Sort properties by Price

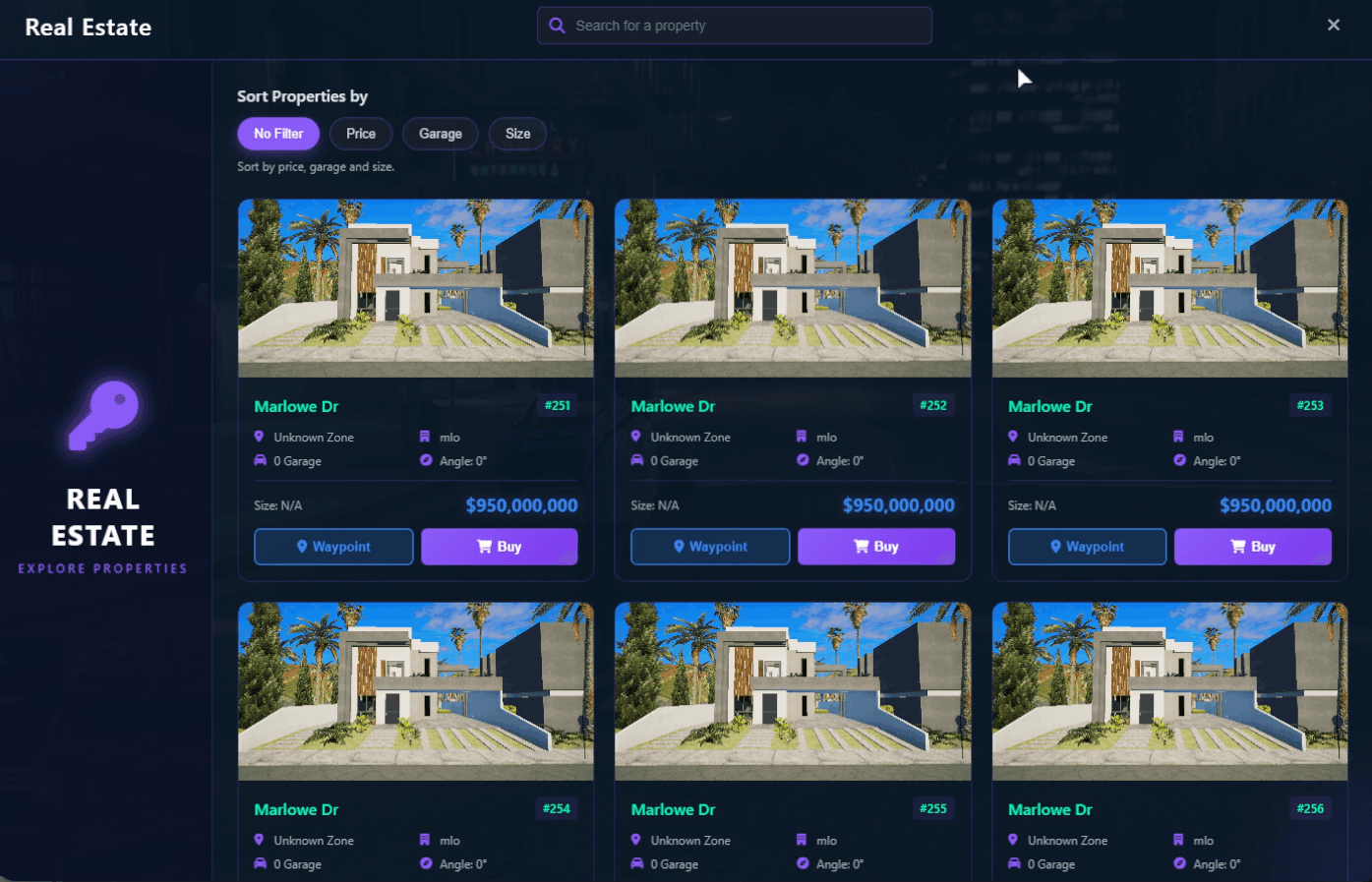click(x=361, y=134)
